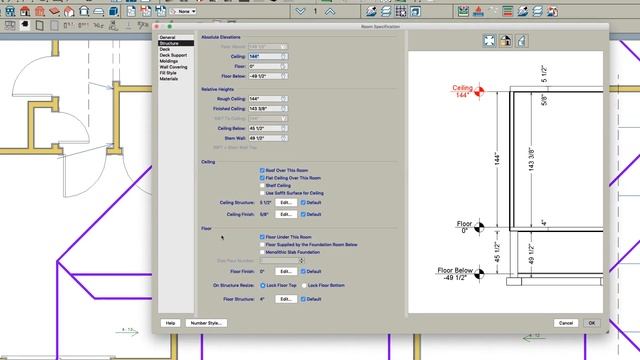Click Edit... for Floor Finish
This screenshot has height=360, width=640.
286,271
